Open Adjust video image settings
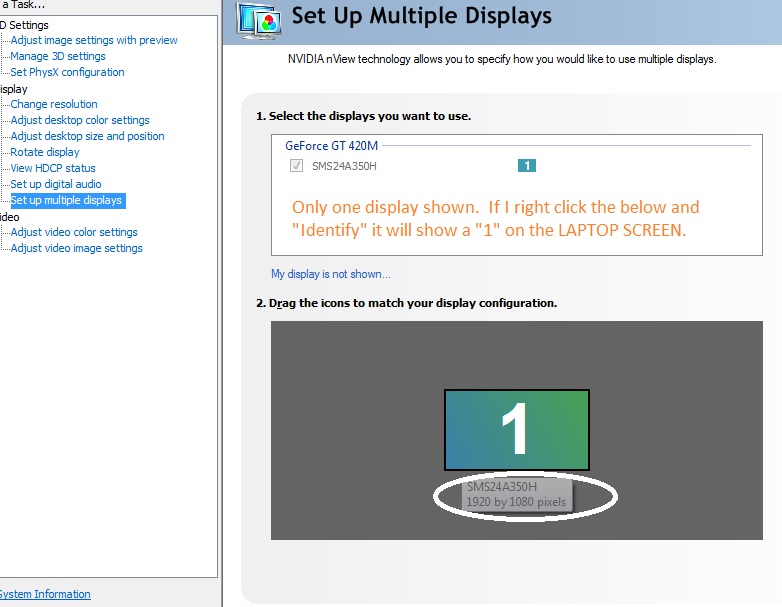 (76, 248)
